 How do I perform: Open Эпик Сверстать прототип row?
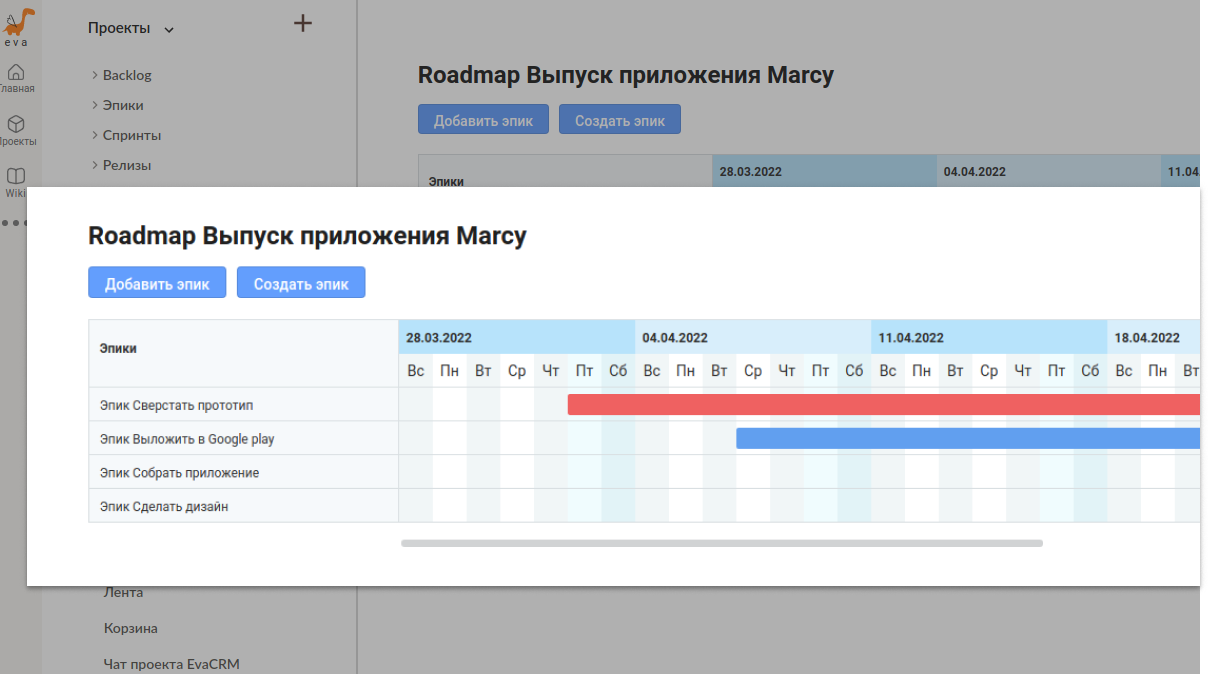pos(244,405)
